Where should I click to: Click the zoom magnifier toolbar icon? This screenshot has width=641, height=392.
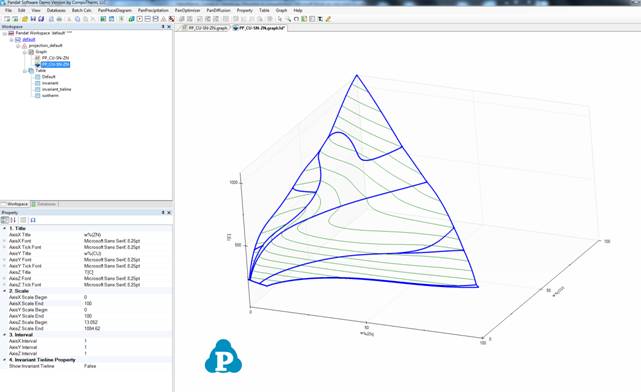click(288, 19)
